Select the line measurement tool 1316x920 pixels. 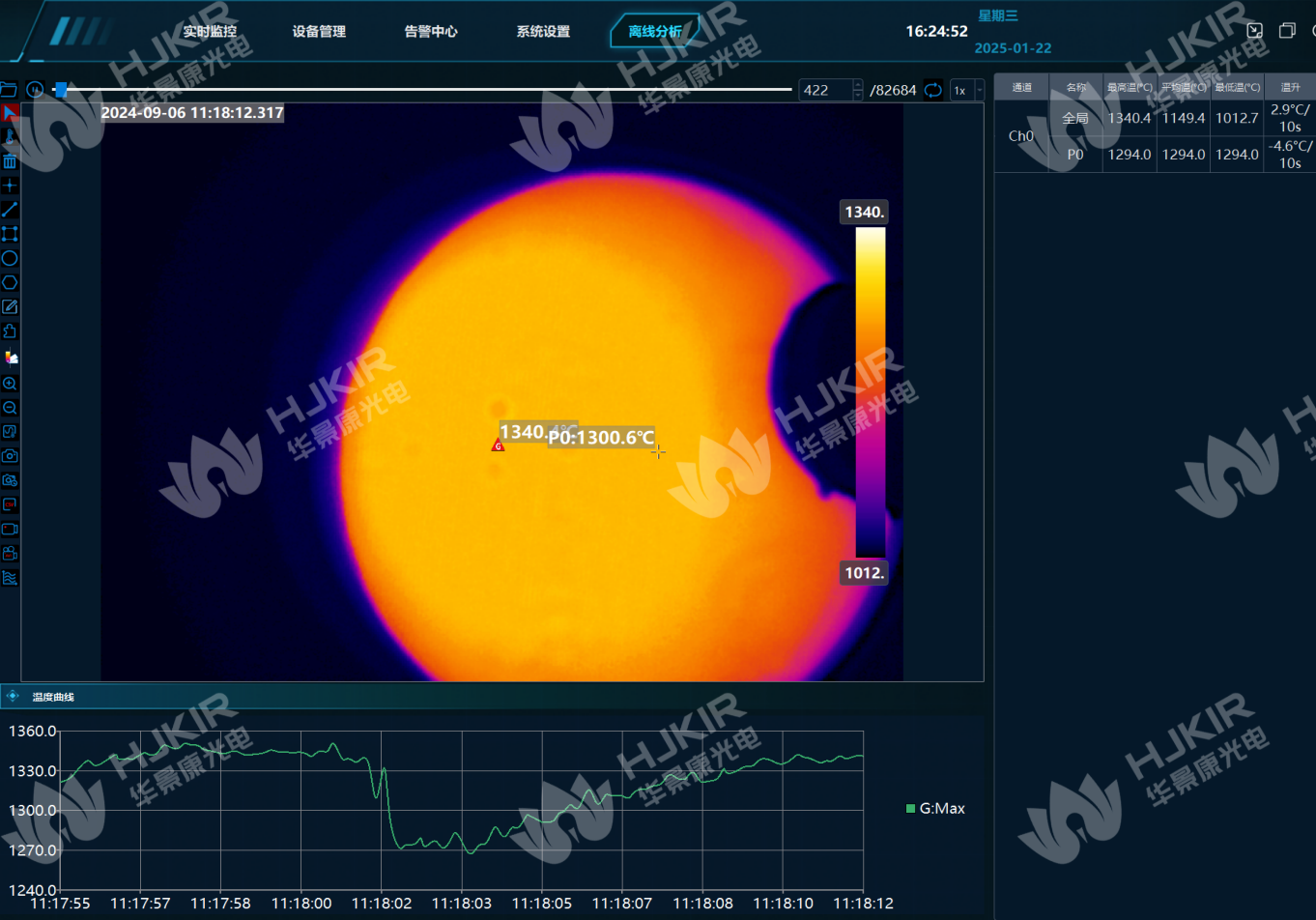pos(10,210)
